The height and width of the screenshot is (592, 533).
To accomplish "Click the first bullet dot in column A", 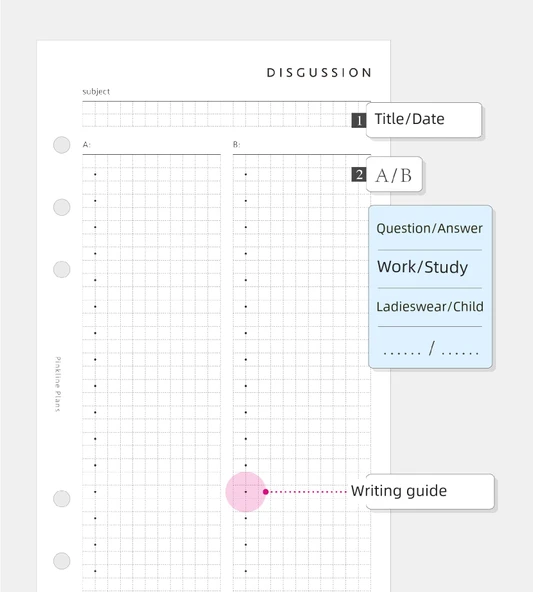I will (x=95, y=174).
